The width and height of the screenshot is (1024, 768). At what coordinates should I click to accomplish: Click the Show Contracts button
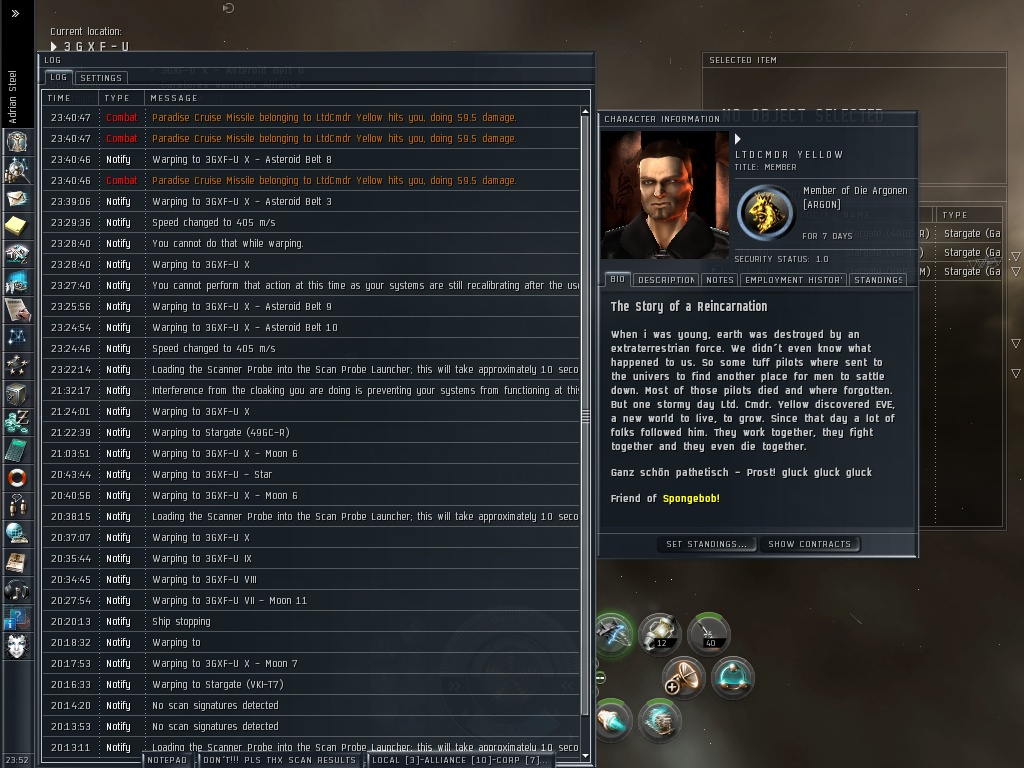click(x=809, y=544)
